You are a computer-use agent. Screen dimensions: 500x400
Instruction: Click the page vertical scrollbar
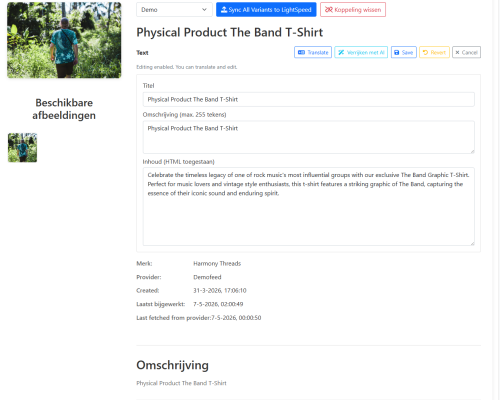pos(496,200)
